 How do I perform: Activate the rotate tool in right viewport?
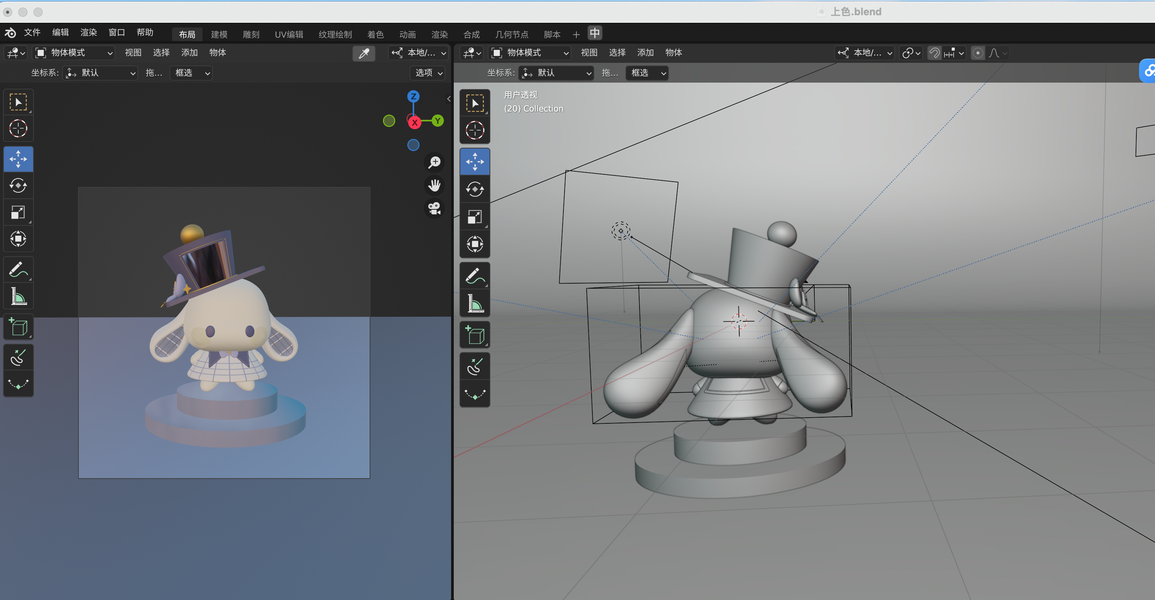pos(475,189)
